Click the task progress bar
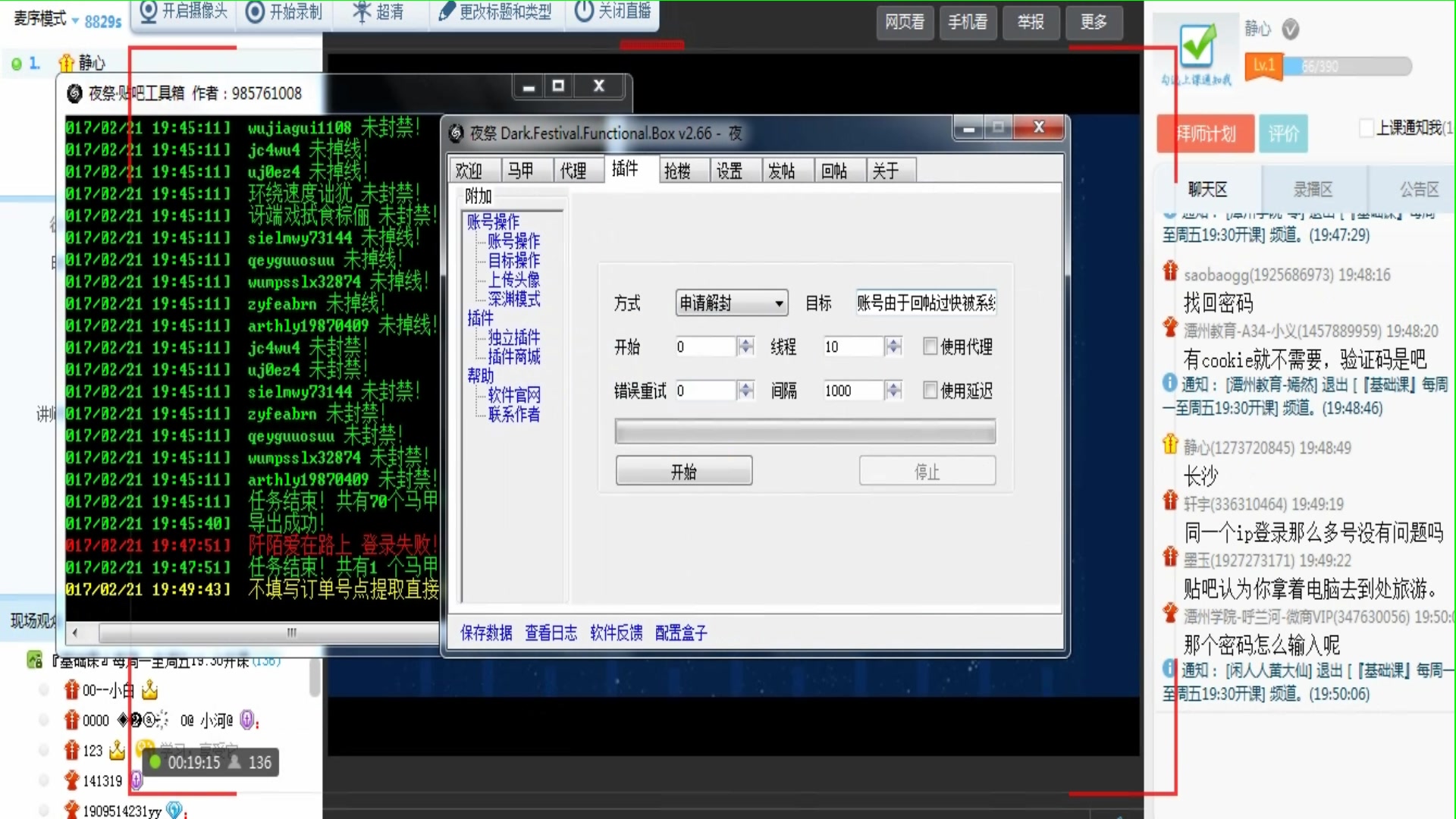Viewport: 1456px width, 819px height. [x=805, y=431]
